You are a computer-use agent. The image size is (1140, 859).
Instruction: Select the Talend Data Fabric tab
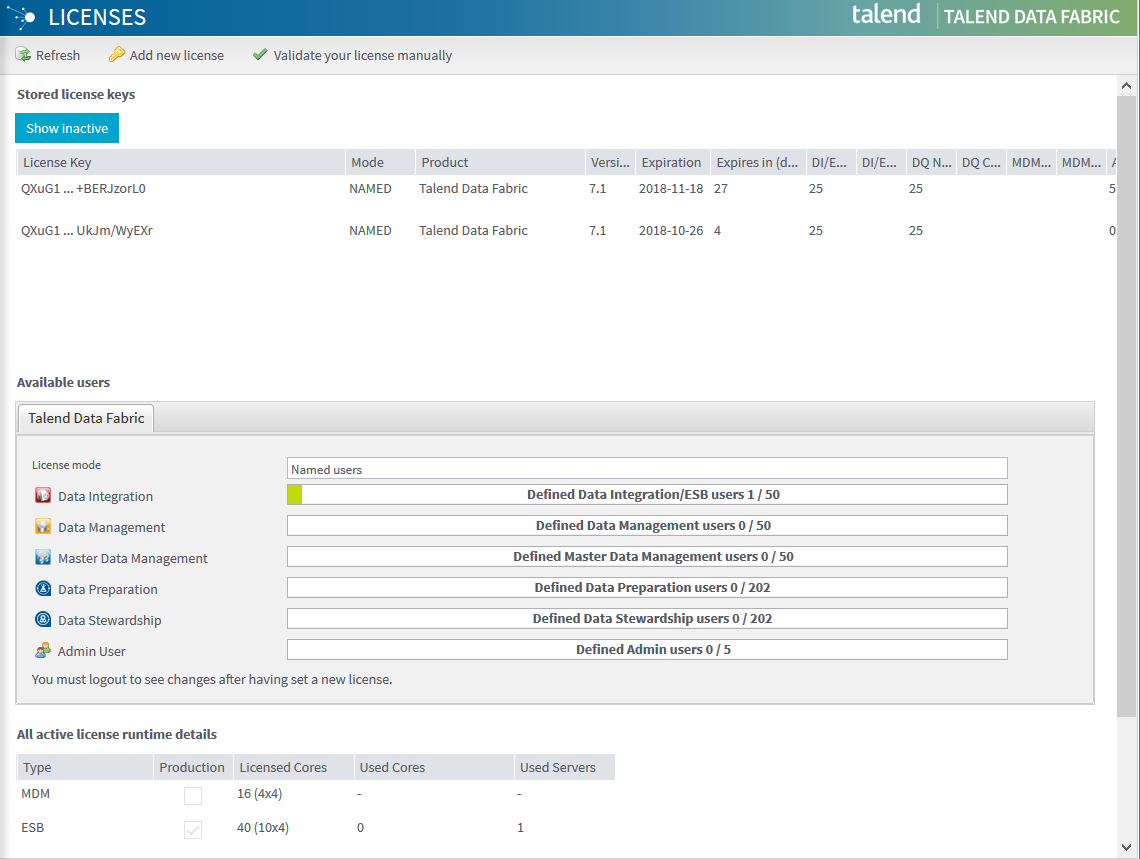tap(86, 418)
